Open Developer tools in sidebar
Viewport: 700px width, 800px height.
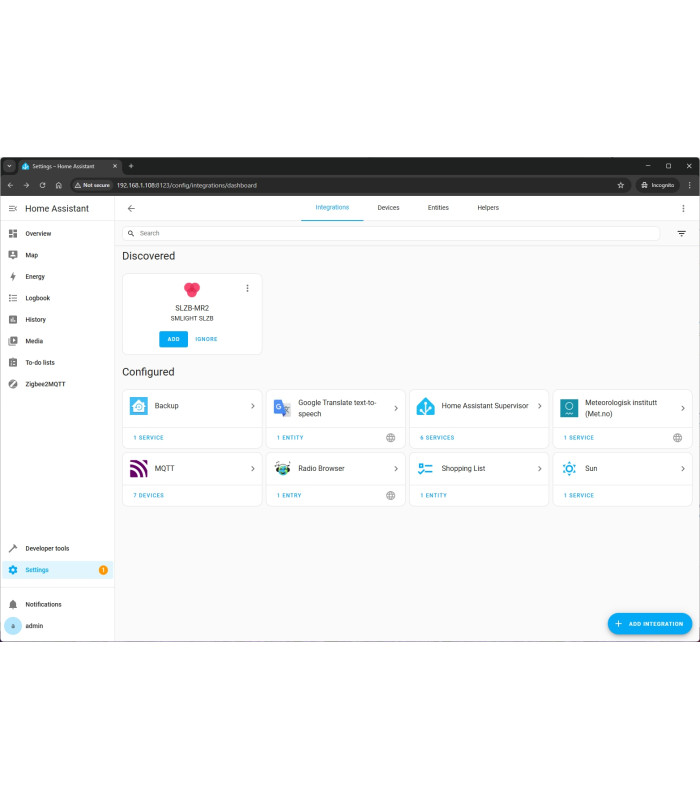47,548
